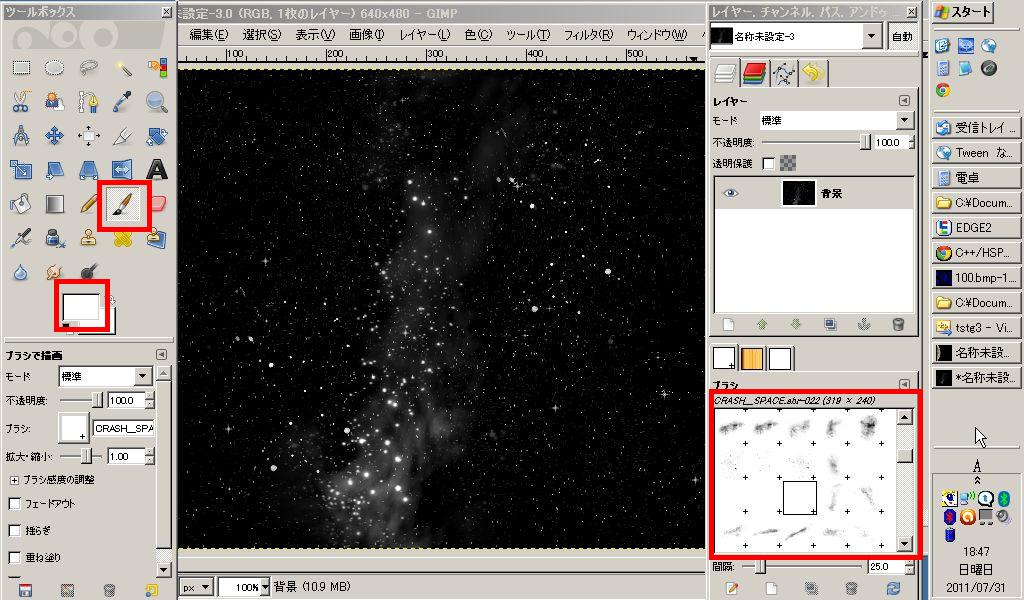Enable the フェードアウト checkbox
This screenshot has height=600, width=1024.
click(14, 503)
